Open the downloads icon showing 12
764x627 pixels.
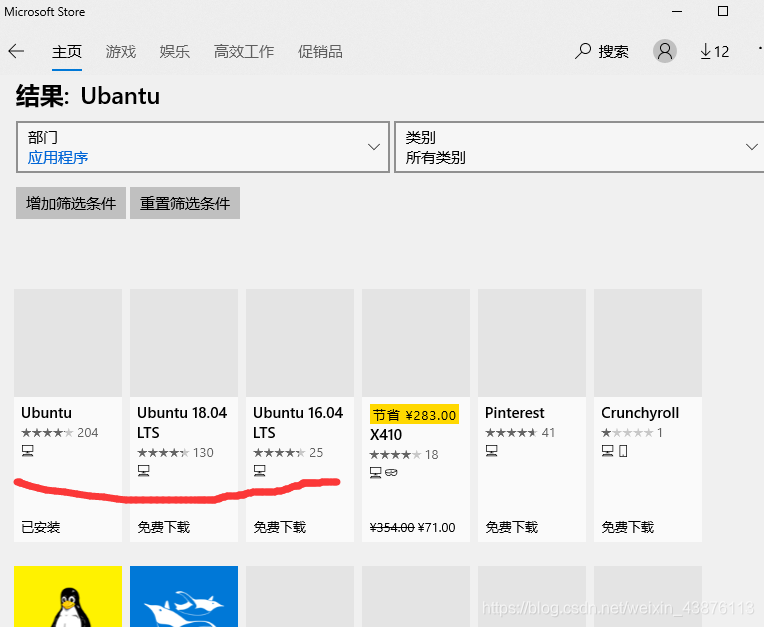pos(714,51)
